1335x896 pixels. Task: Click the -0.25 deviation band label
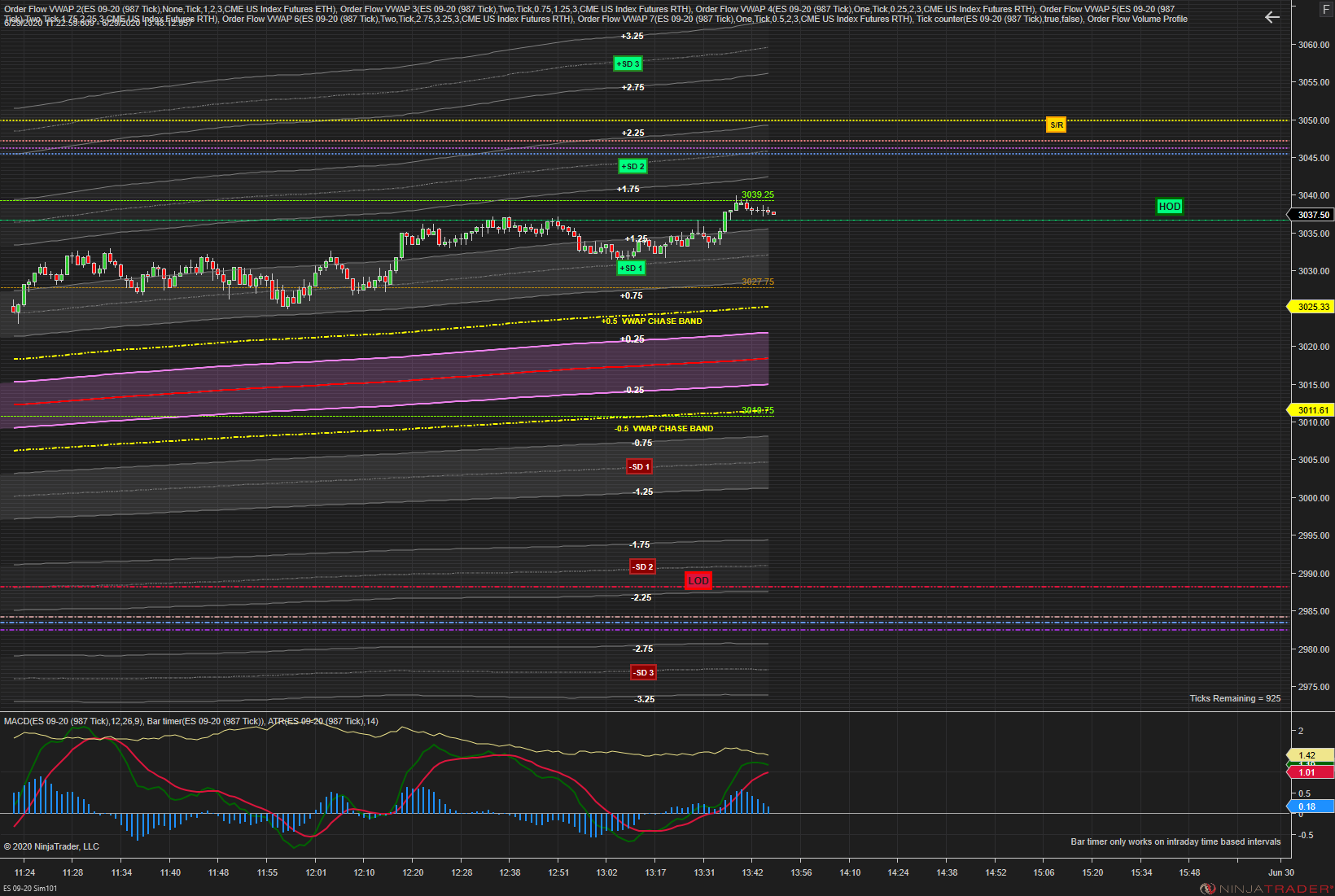(x=634, y=390)
